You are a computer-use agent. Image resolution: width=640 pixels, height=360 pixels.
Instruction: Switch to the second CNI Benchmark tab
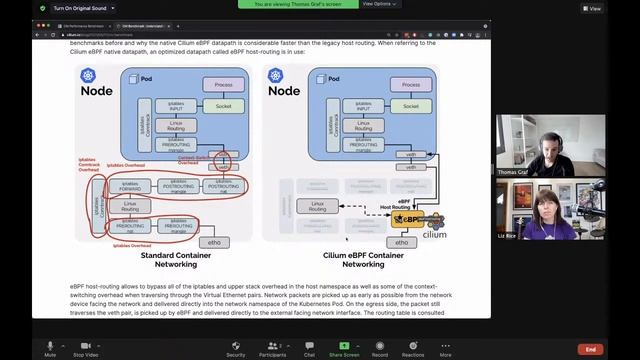pyautogui.click(x=142, y=26)
